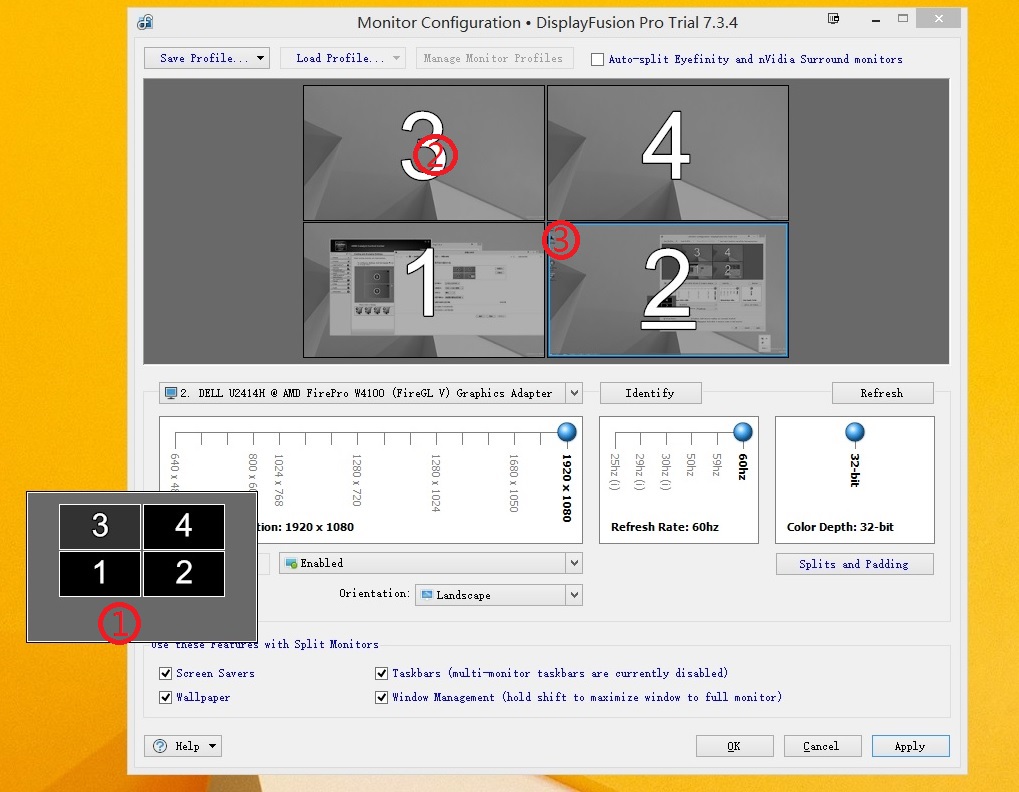This screenshot has width=1019, height=792.
Task: Click the Help question mark icon
Action: pyautogui.click(x=160, y=746)
